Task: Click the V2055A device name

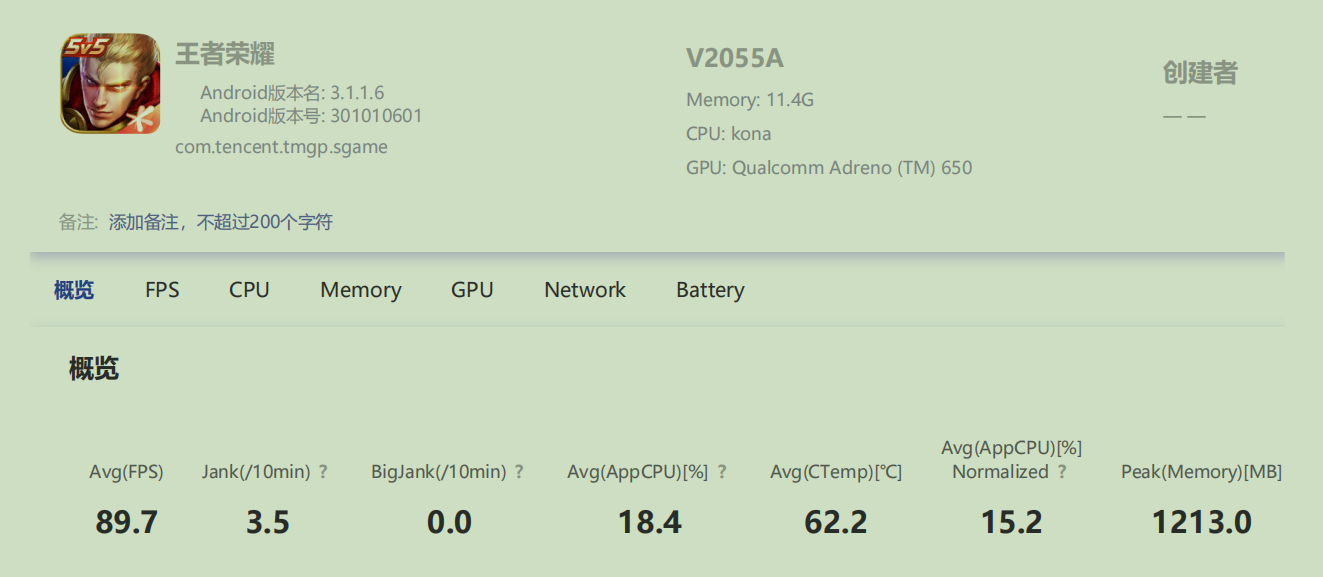Action: (x=735, y=59)
